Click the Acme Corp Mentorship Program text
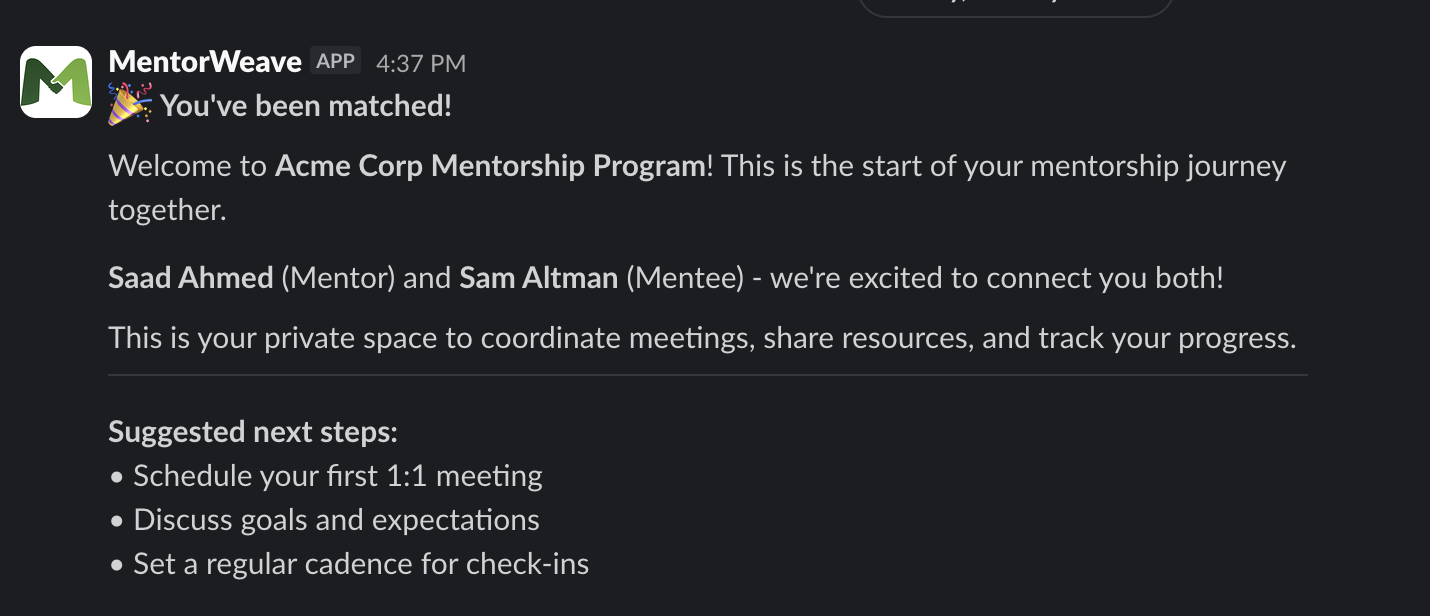This screenshot has height=616, width=1430. 488,166
